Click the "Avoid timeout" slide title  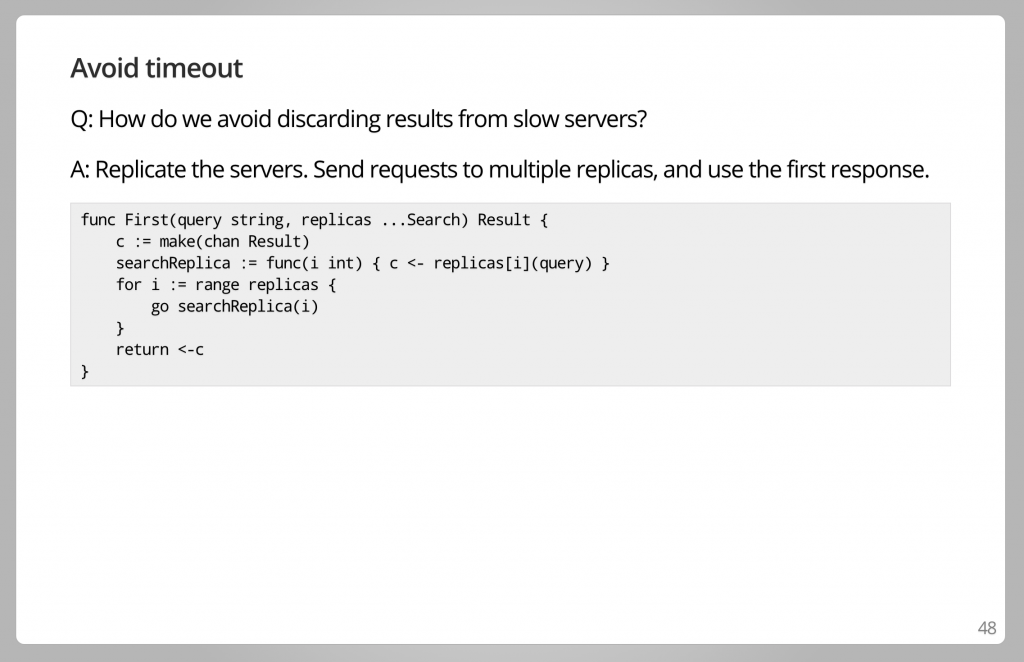pyautogui.click(x=156, y=68)
